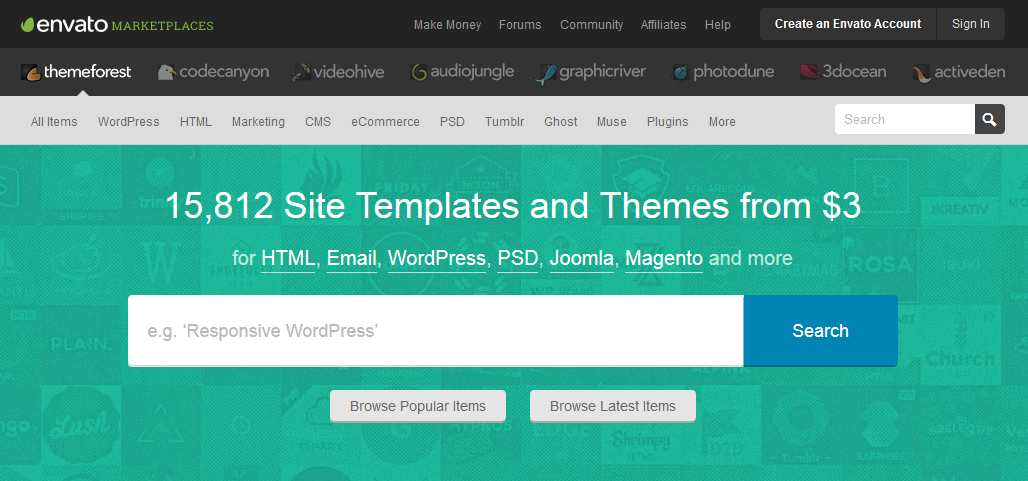1028x481 pixels.
Task: Click the WordPress link in the subtitle
Action: pos(437,258)
